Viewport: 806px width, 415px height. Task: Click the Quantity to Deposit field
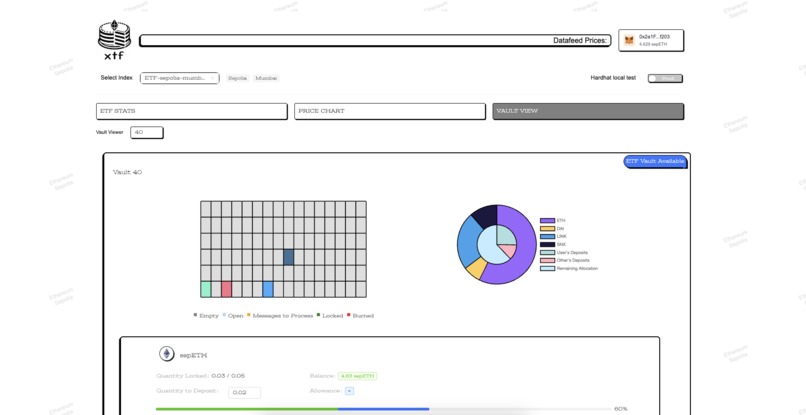tap(244, 392)
